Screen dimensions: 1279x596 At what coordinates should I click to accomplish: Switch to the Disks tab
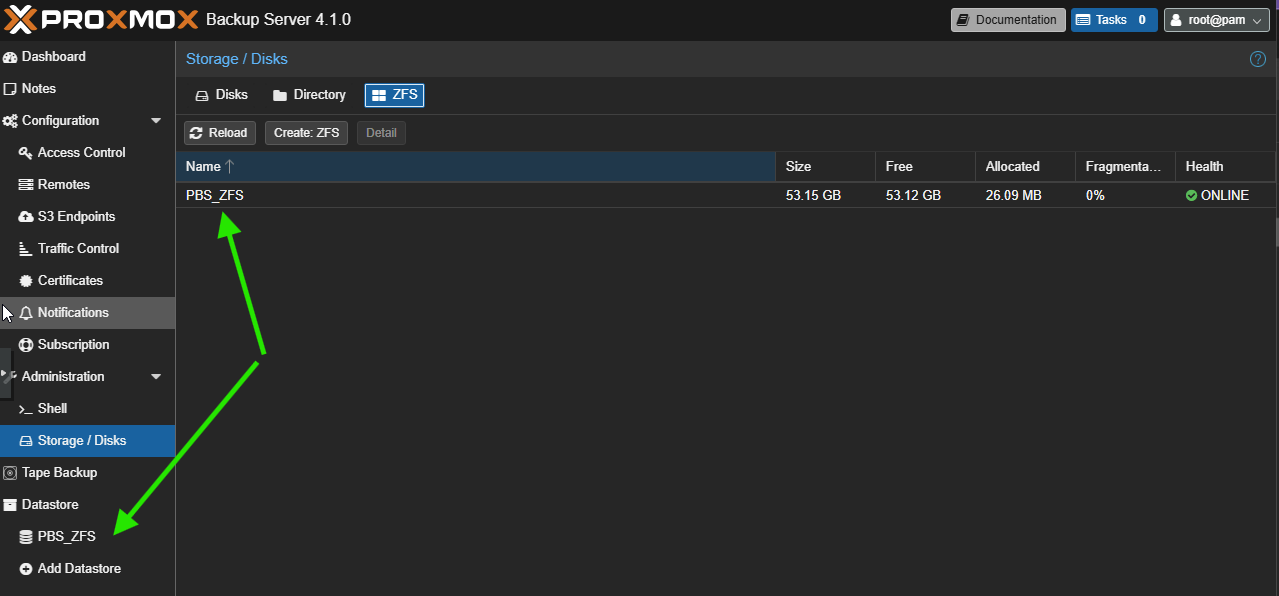pyautogui.click(x=220, y=95)
